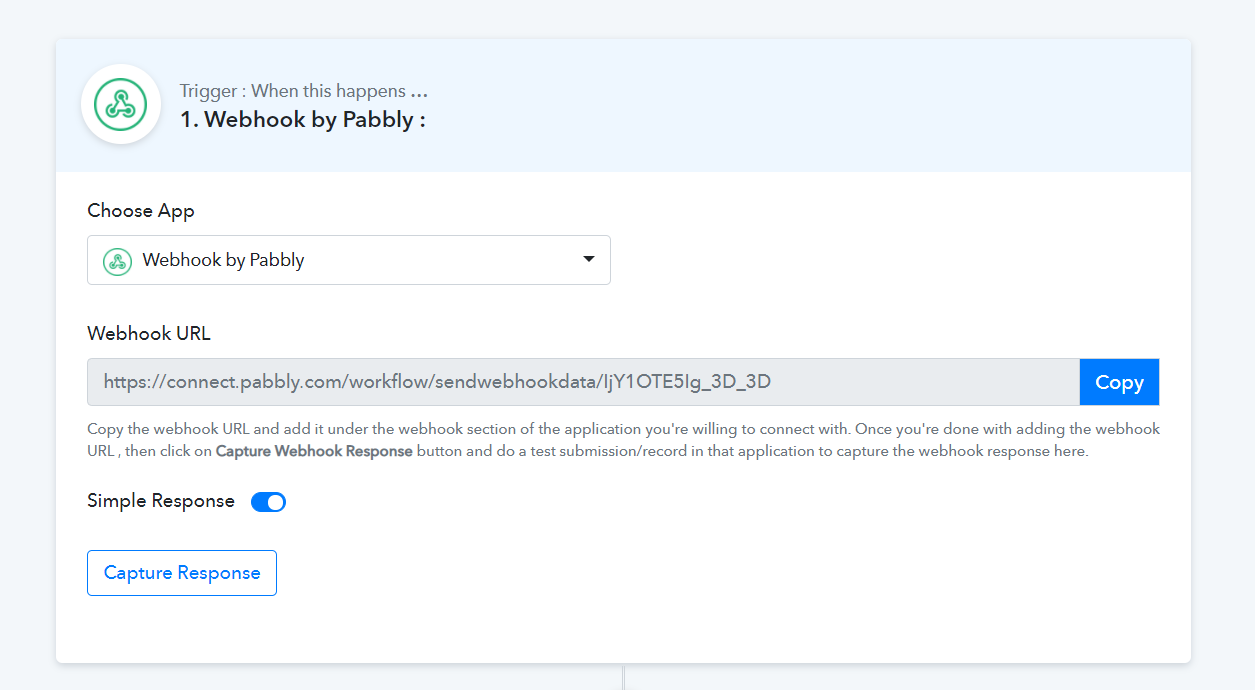
Task: Click the end of the webhook URL string 'IjY1OTE5Ig_3D_3D'
Action: 768,382
